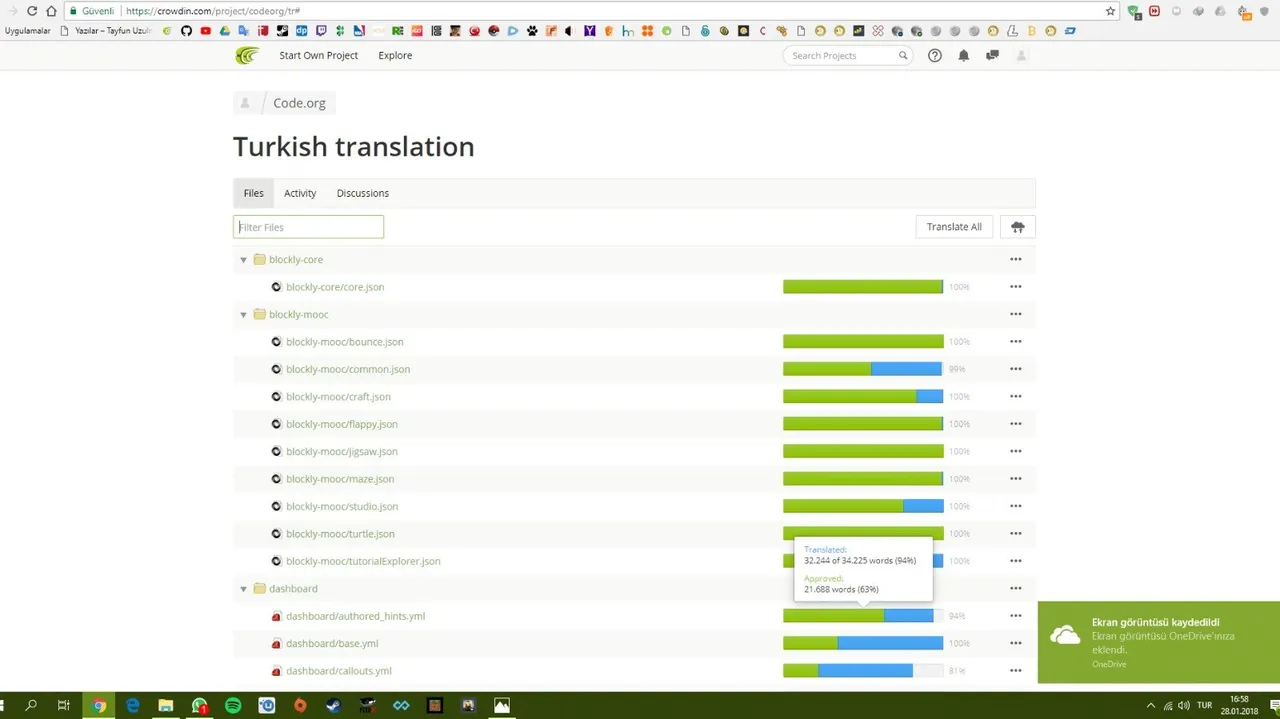Open dashboard/base.yml file link
Viewport: 1280px width, 719px height.
(332, 644)
